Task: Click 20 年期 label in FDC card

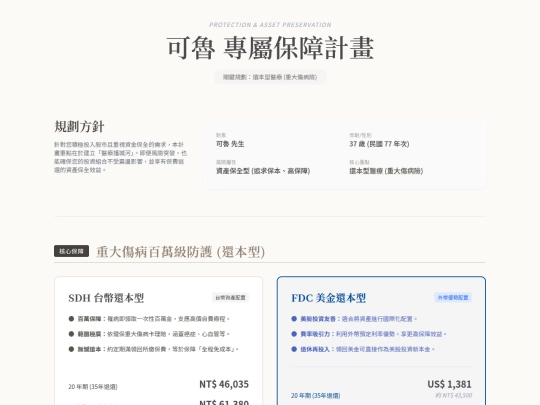Action: 315,396
